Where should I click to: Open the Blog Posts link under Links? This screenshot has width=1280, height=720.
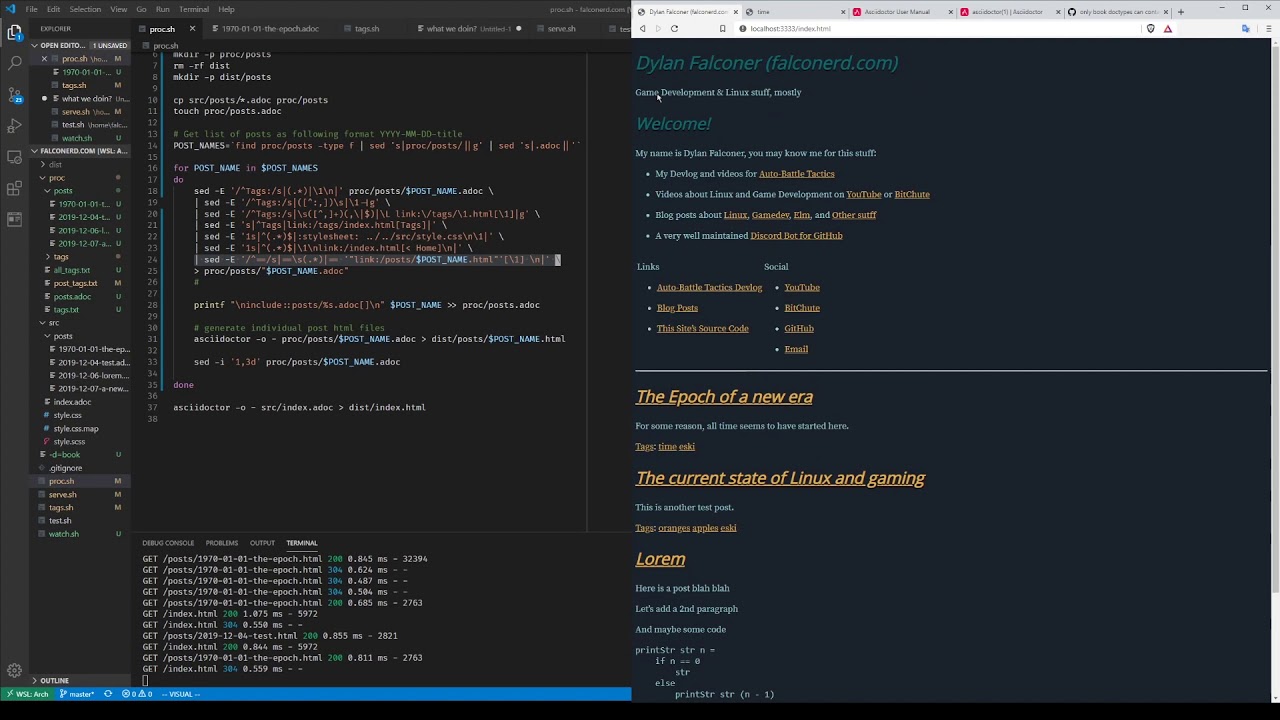tap(677, 308)
